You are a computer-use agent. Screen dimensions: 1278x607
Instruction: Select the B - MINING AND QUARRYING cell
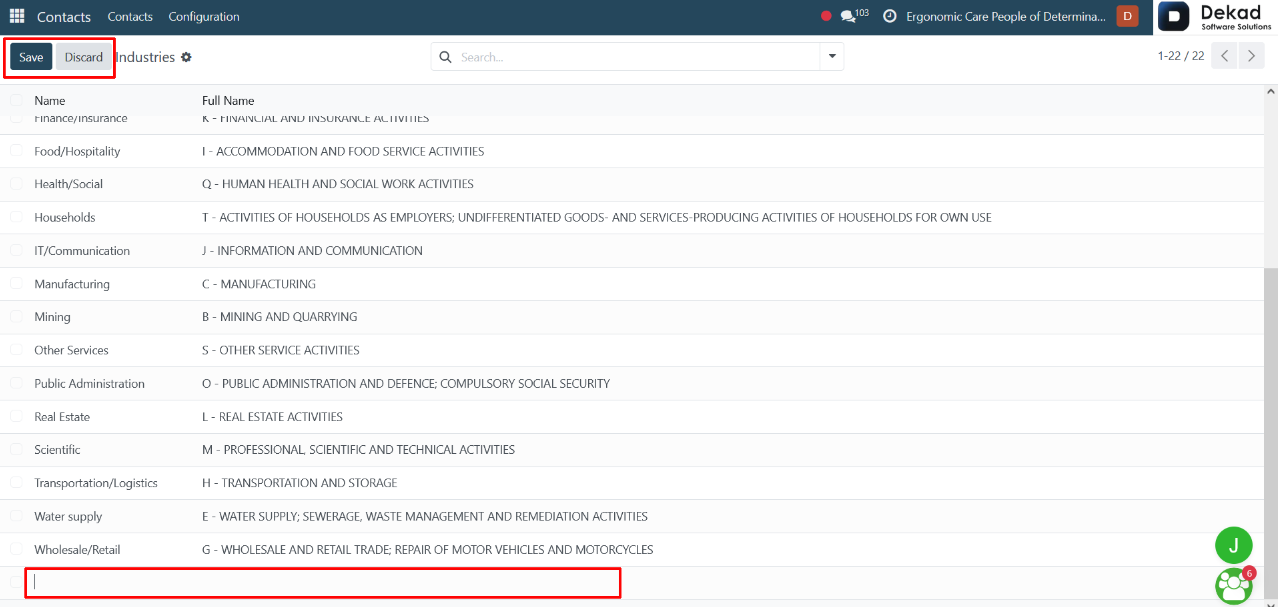(280, 317)
